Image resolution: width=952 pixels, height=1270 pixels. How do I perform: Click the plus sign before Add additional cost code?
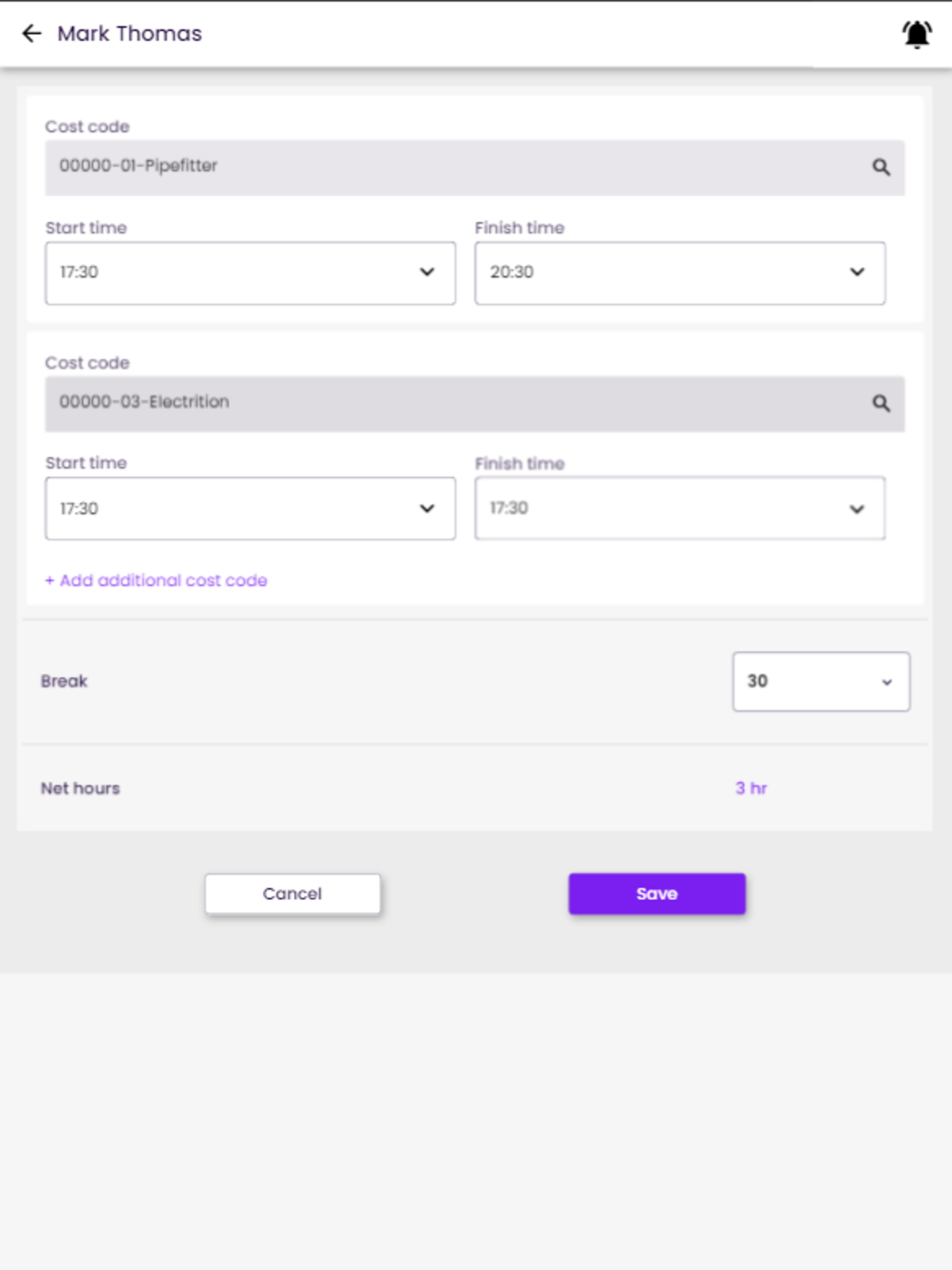50,581
